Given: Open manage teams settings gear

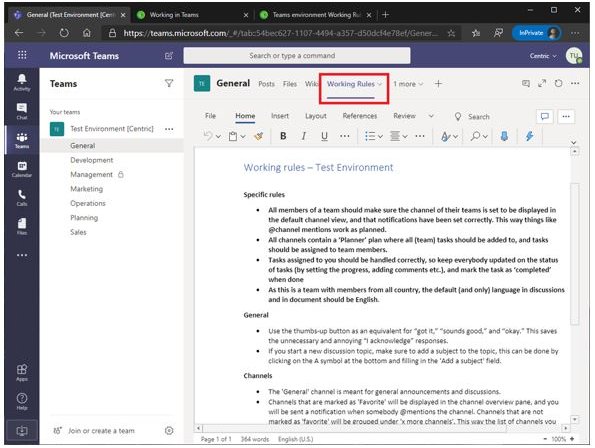Looking at the screenshot, I should click(x=169, y=430).
